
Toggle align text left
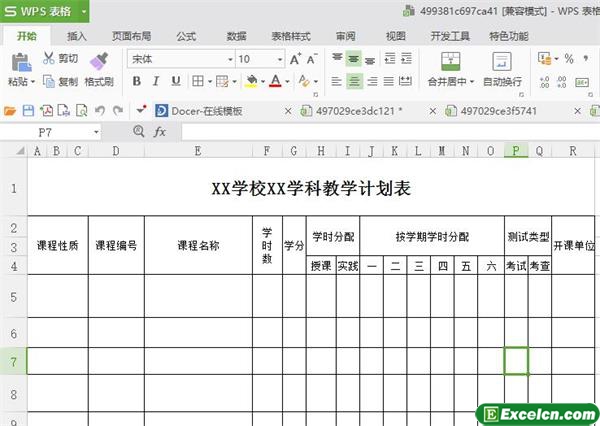click(x=336, y=81)
